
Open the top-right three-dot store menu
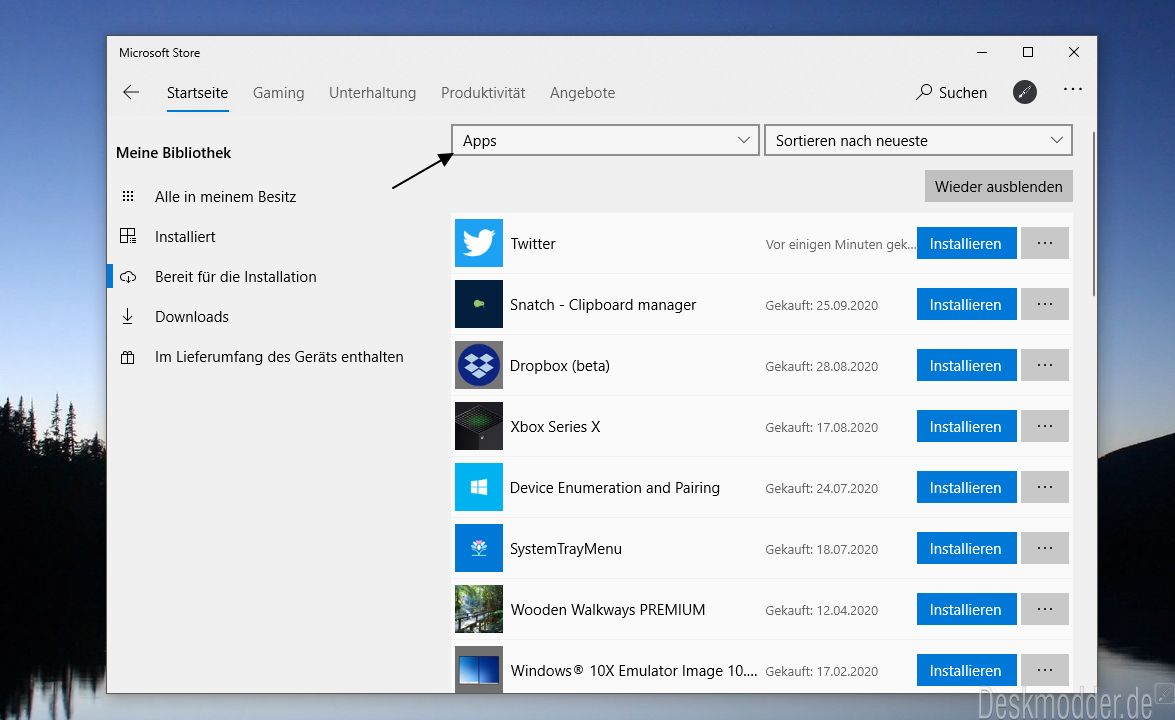click(x=1072, y=89)
